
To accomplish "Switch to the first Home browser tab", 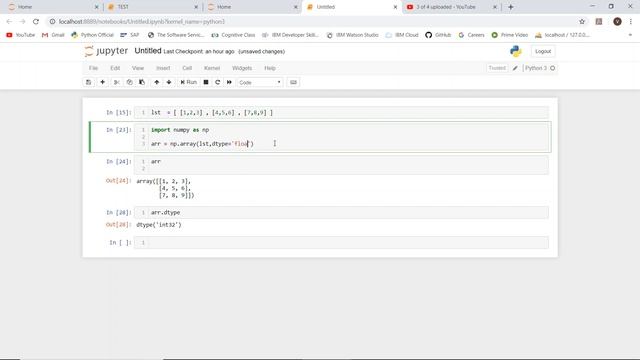I will click(52, 7).
